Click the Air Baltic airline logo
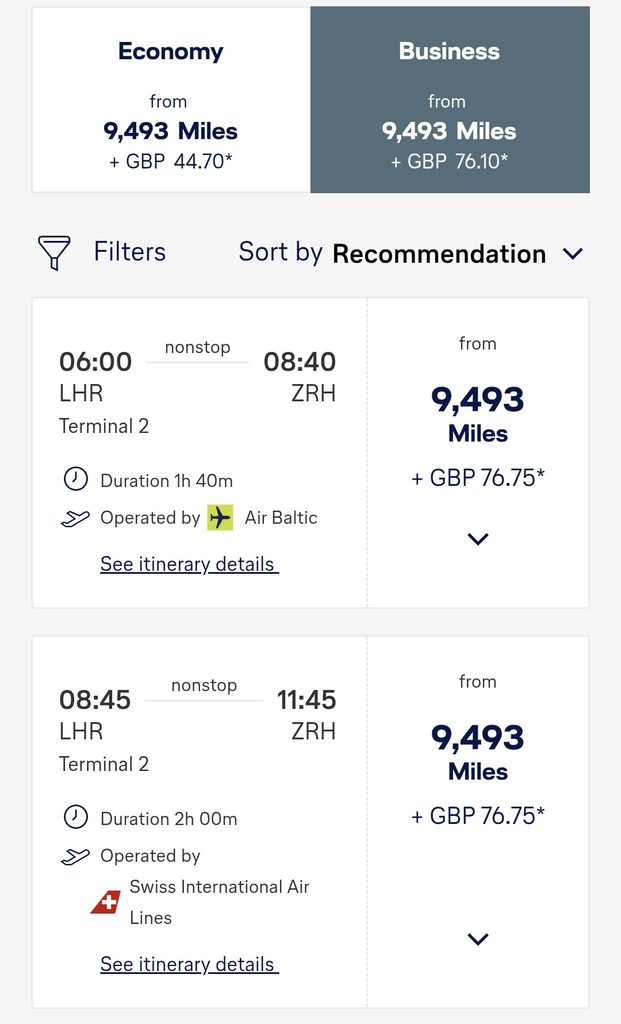Screen dimensions: 621x1024 click(x=220, y=518)
